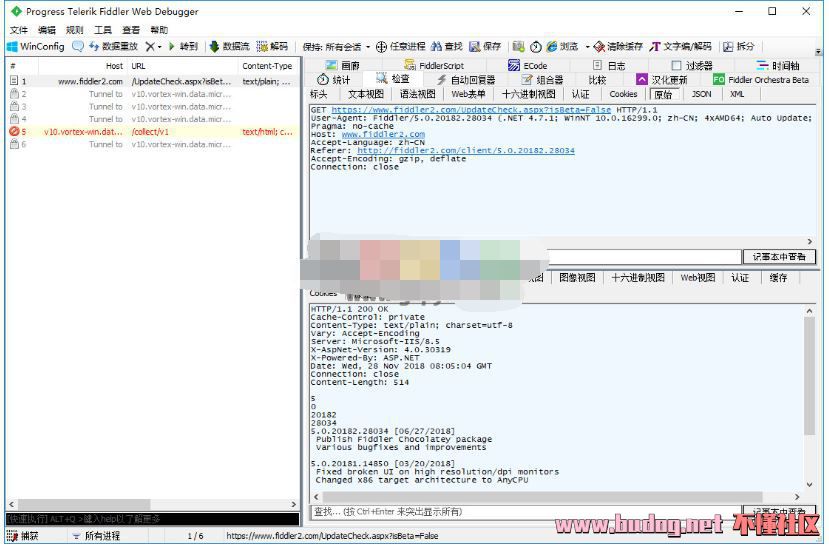Switch request view to JSON tab
This screenshot has height=545, width=829.
pos(701,94)
